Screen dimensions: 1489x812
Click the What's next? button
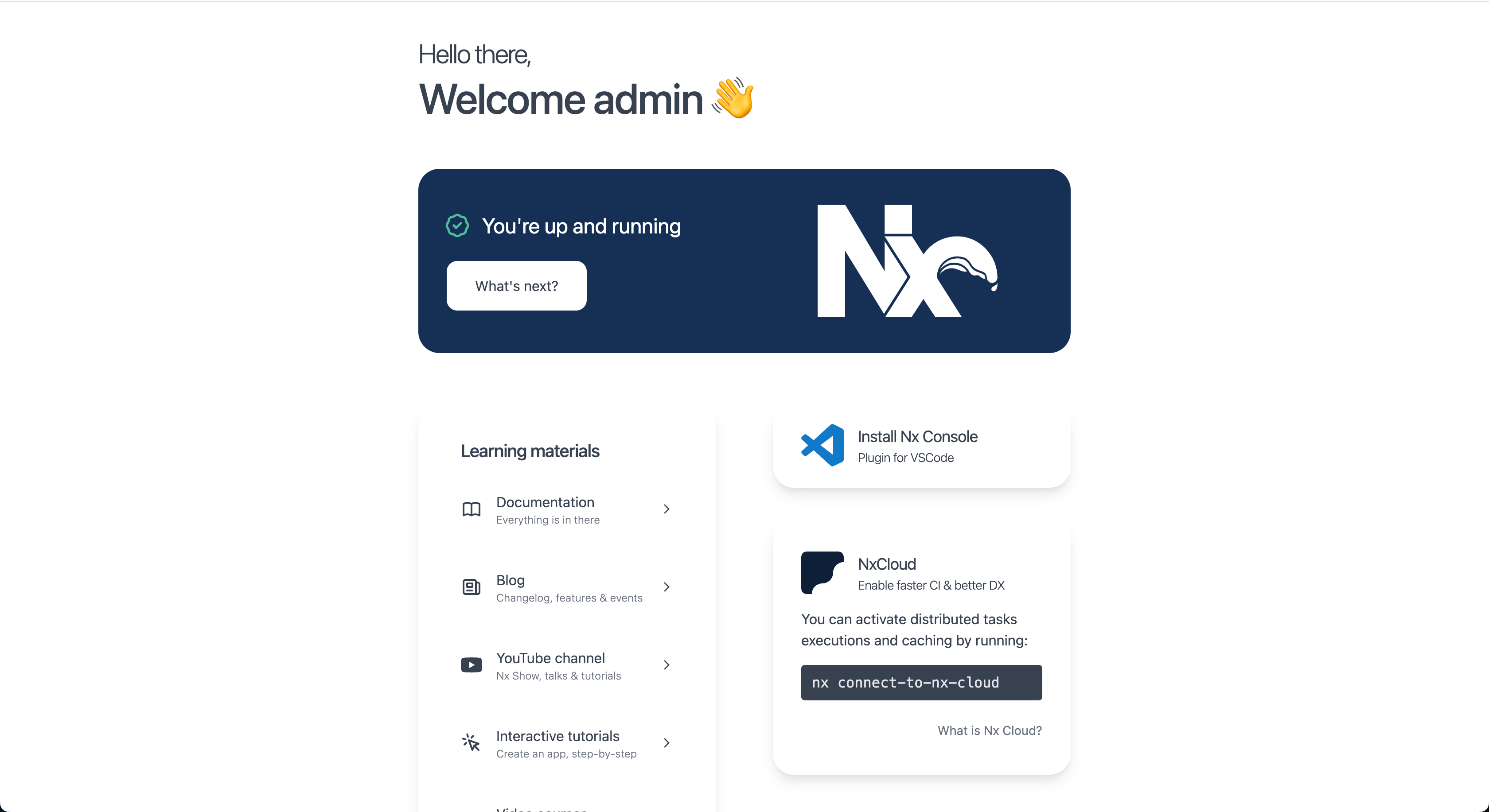(x=516, y=286)
